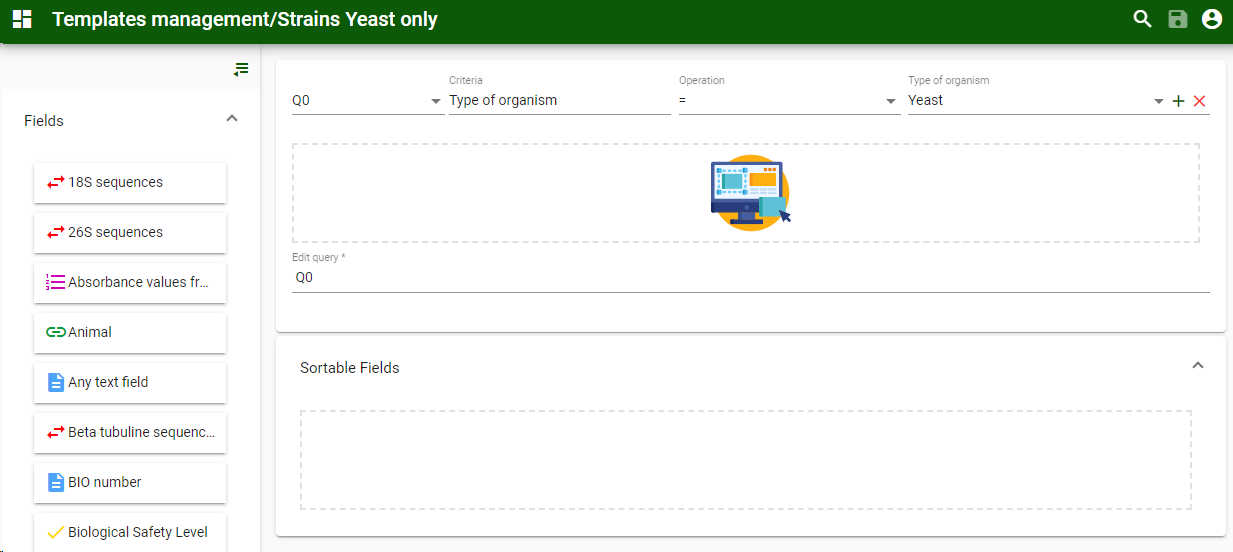Click the search magnifier icon
The height and width of the screenshot is (552, 1233).
[x=1142, y=19]
